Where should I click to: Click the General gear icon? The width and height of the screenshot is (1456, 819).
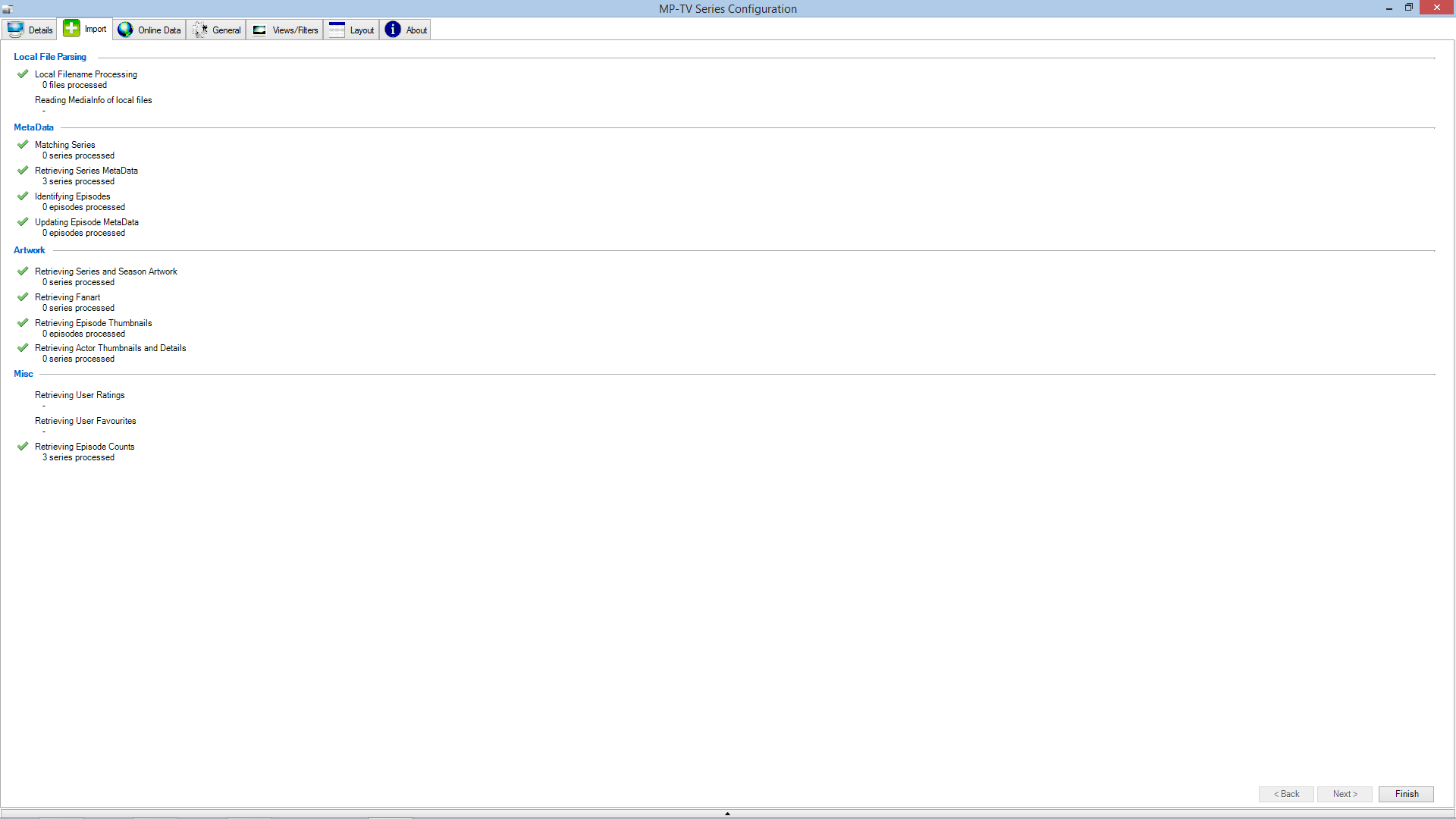tap(199, 30)
